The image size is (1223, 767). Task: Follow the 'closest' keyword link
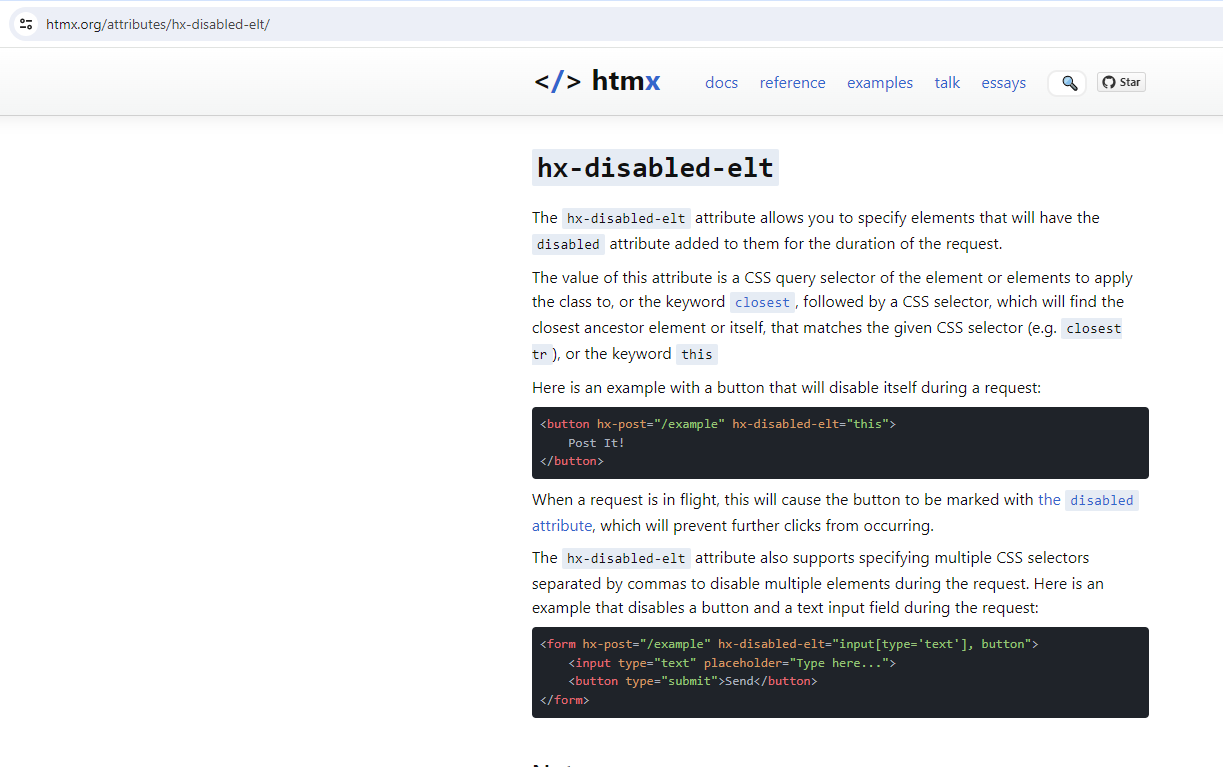762,302
